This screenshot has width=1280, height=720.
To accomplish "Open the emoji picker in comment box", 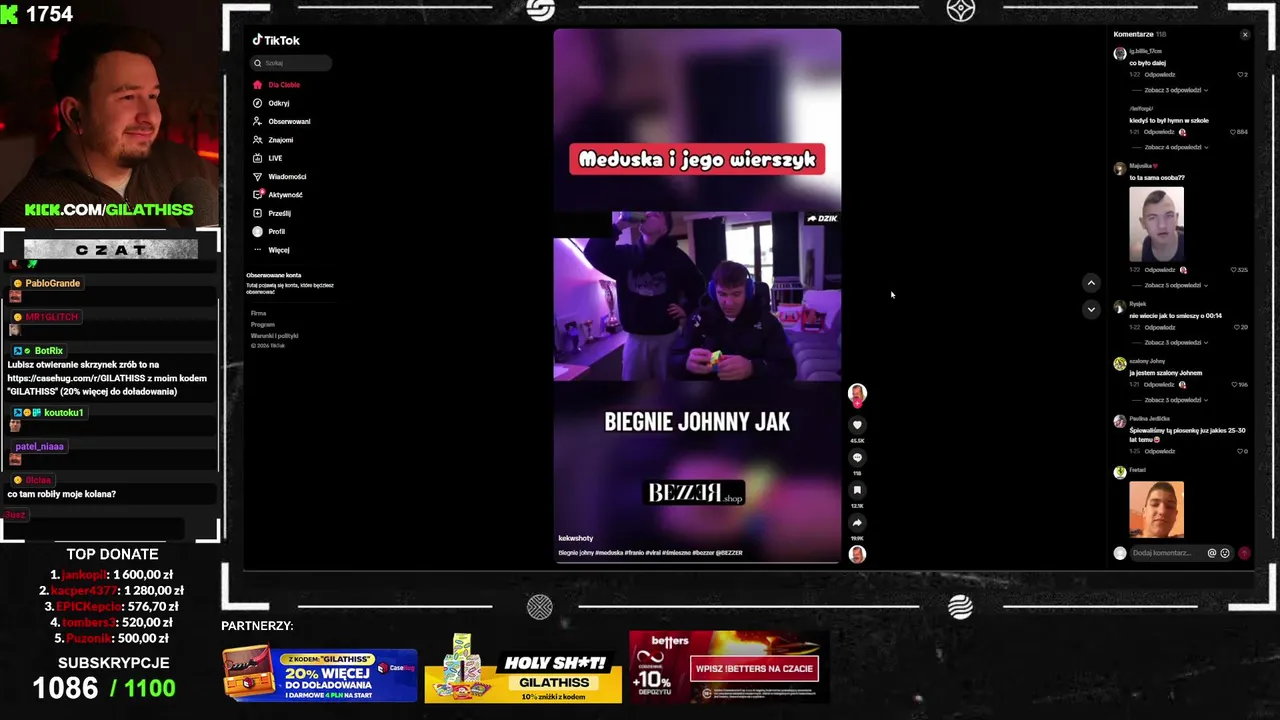I will click(1225, 553).
